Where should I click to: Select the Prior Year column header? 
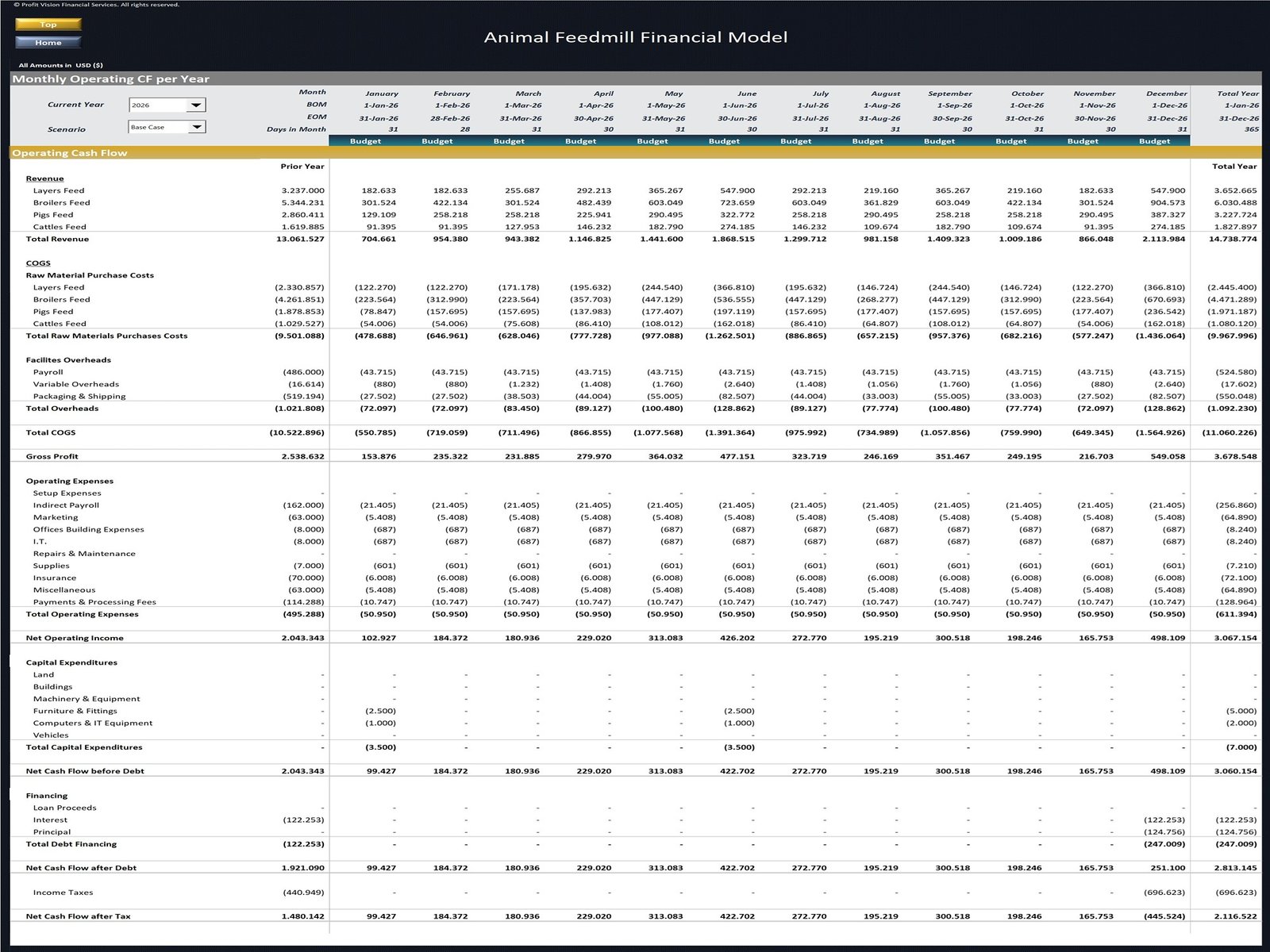click(x=303, y=167)
